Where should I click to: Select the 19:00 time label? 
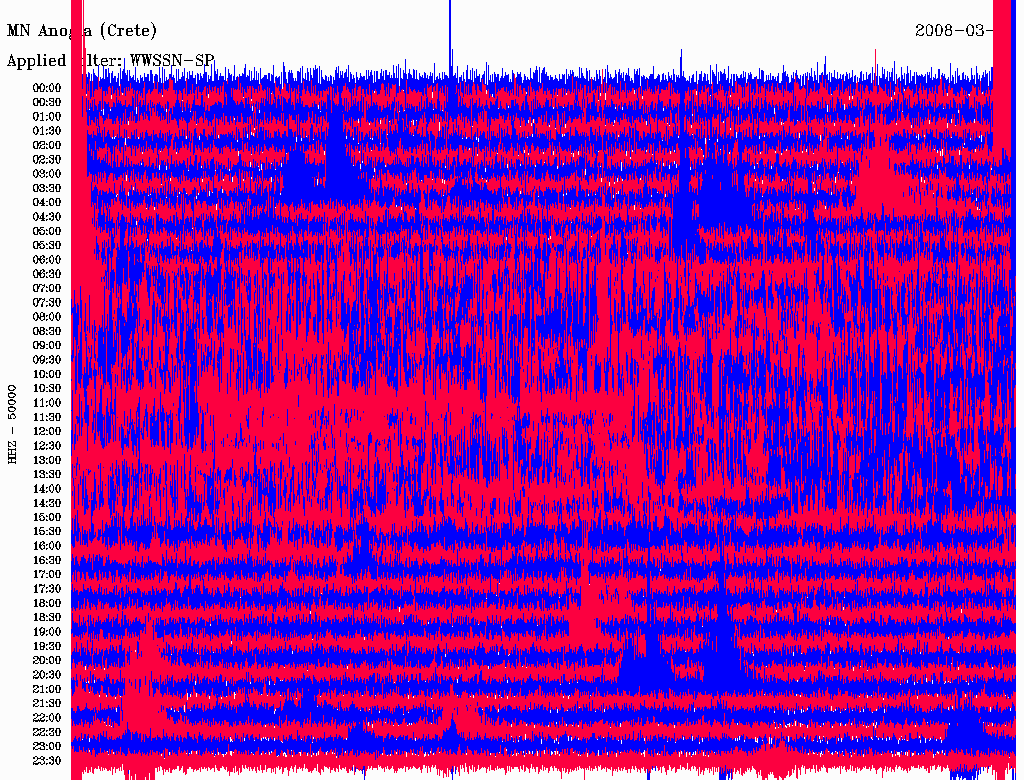tap(47, 632)
